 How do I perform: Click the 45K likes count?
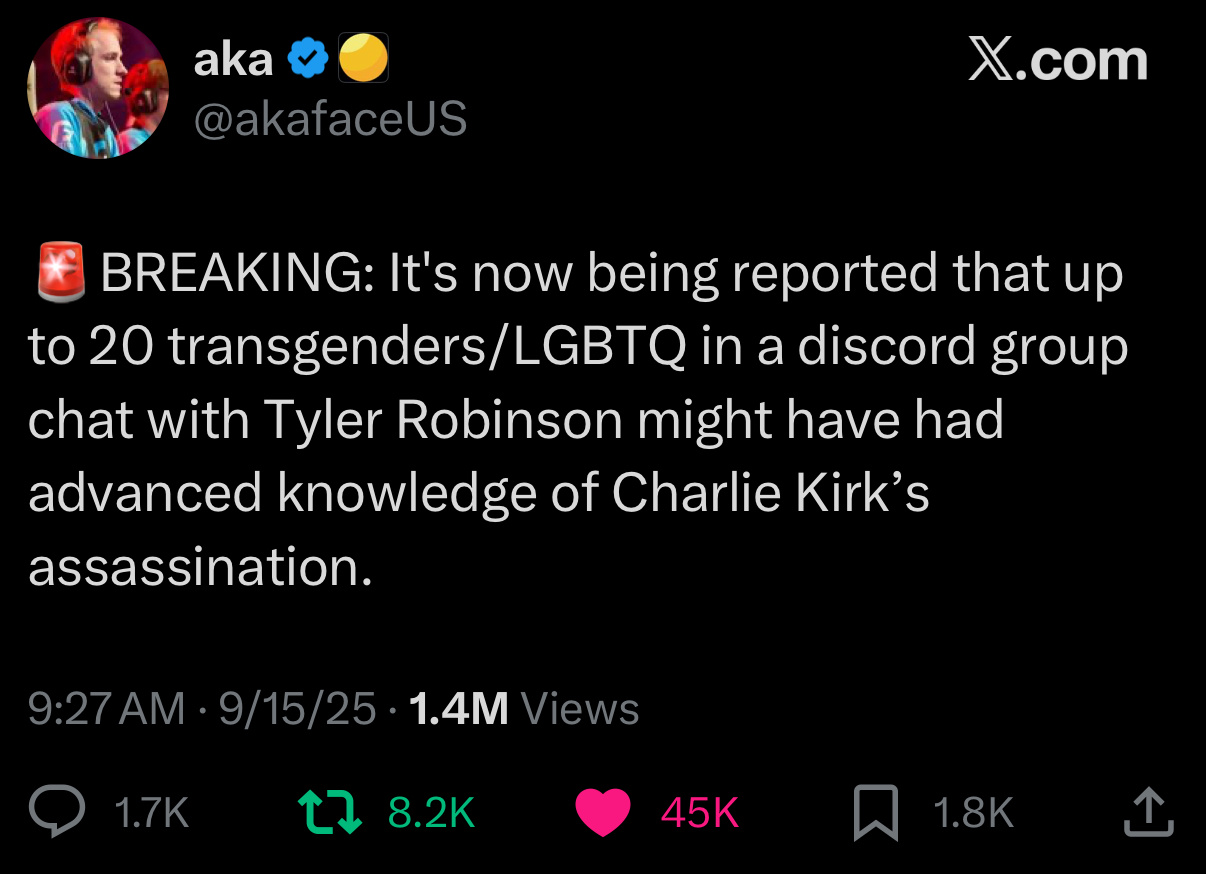(x=699, y=813)
